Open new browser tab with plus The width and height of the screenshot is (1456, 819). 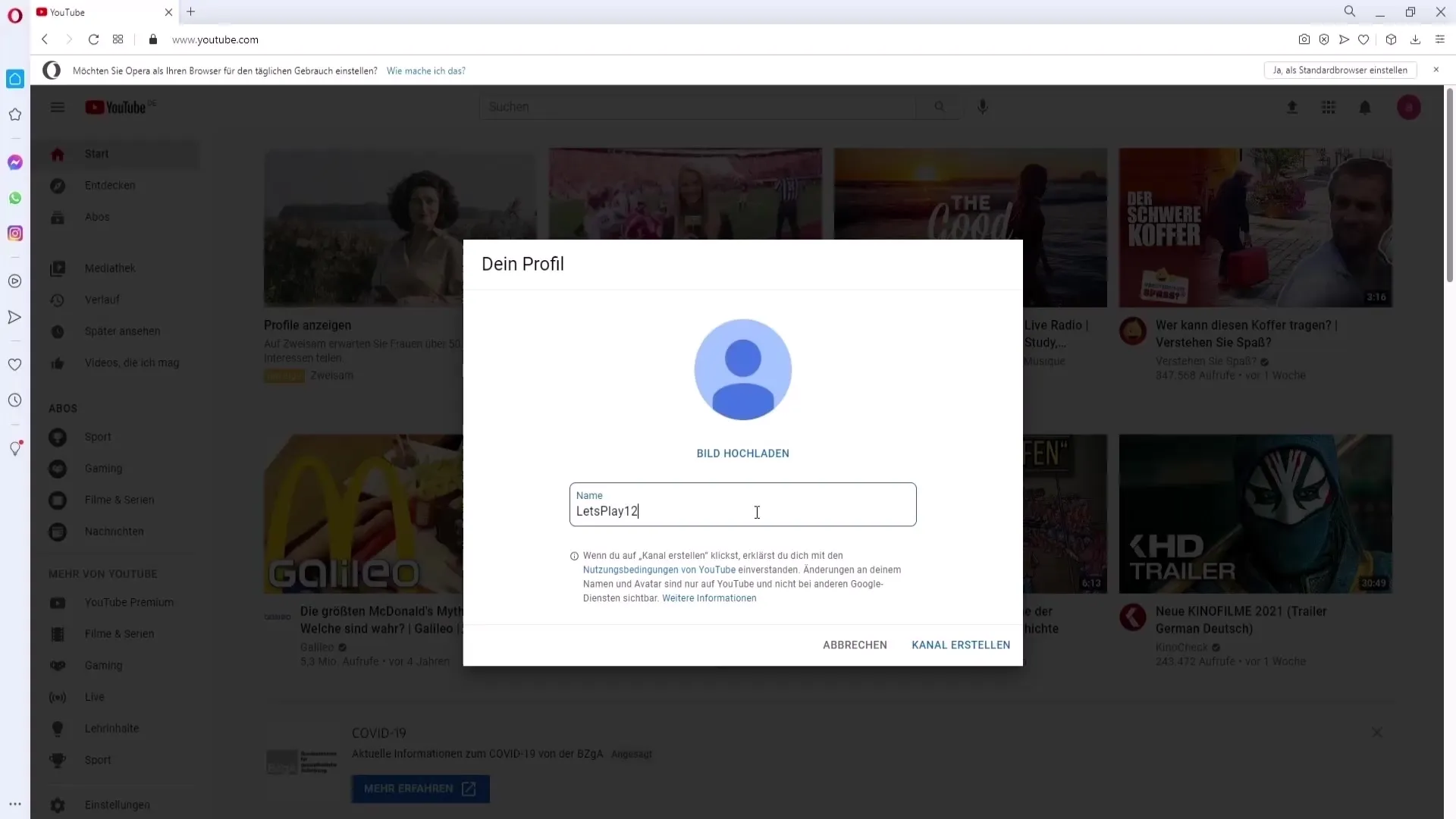[191, 12]
